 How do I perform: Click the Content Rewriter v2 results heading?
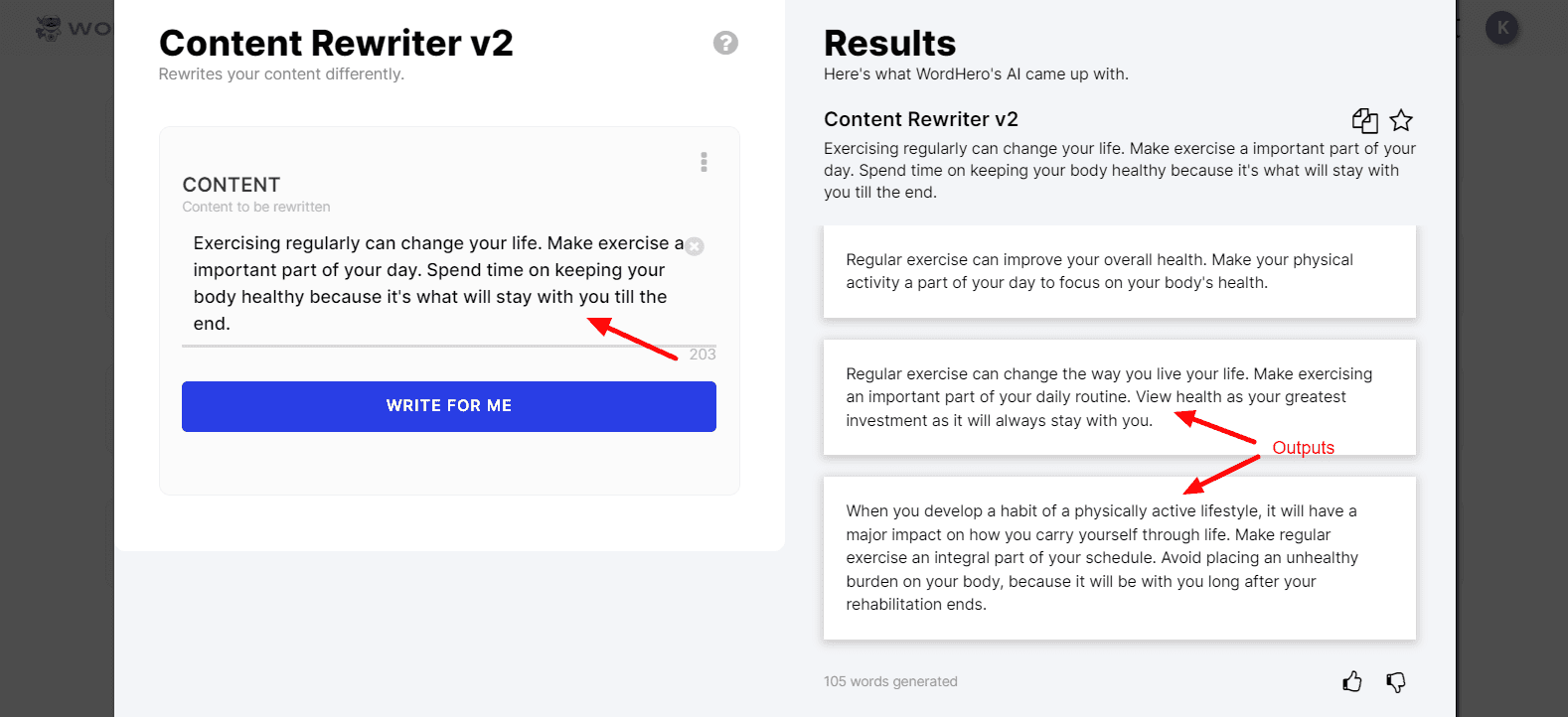[x=920, y=119]
